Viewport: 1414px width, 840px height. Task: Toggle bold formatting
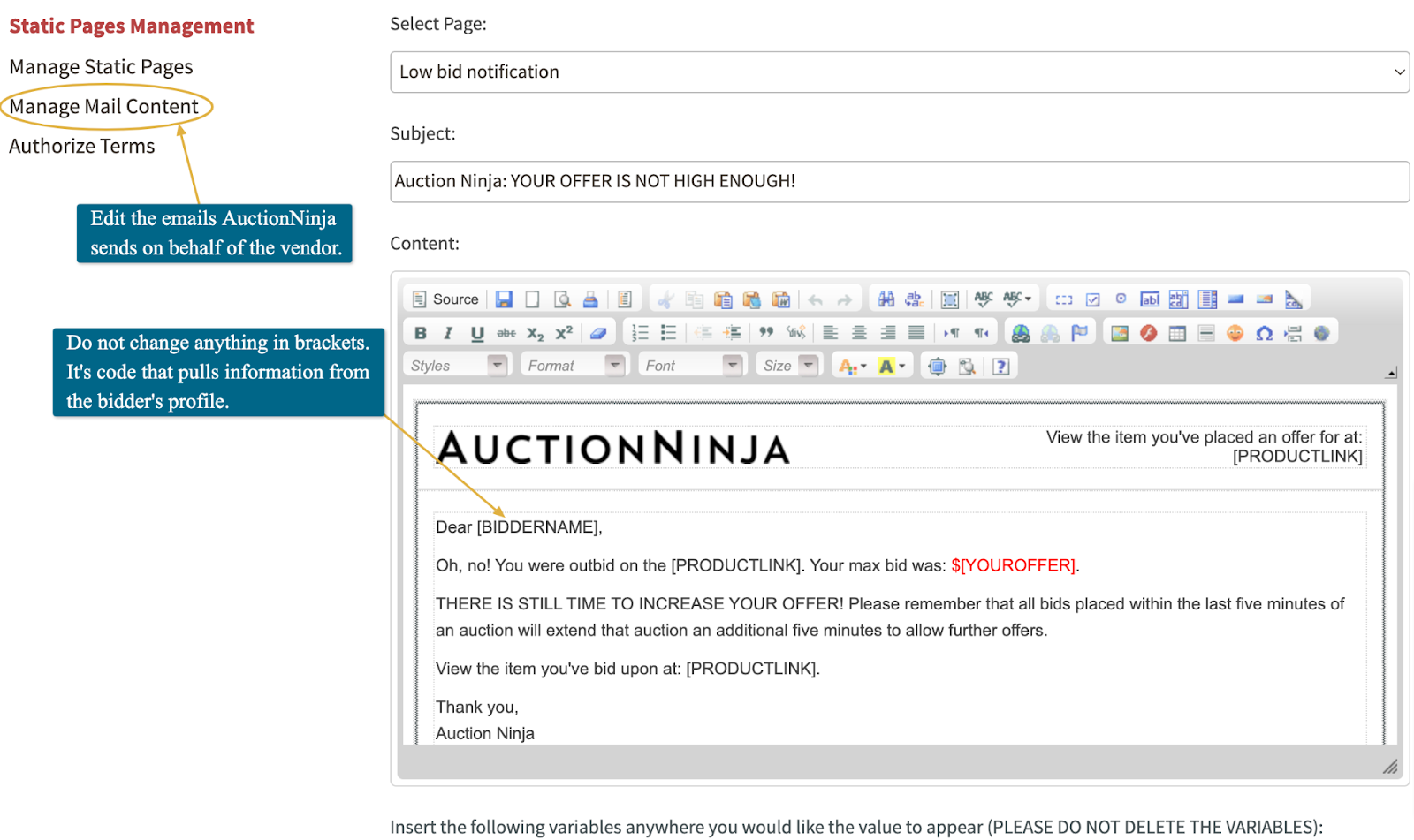tap(421, 333)
